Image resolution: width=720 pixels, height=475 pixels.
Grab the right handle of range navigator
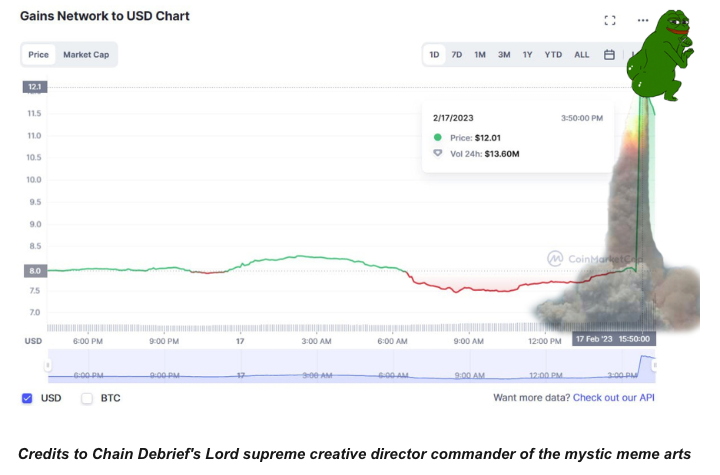pos(655,366)
